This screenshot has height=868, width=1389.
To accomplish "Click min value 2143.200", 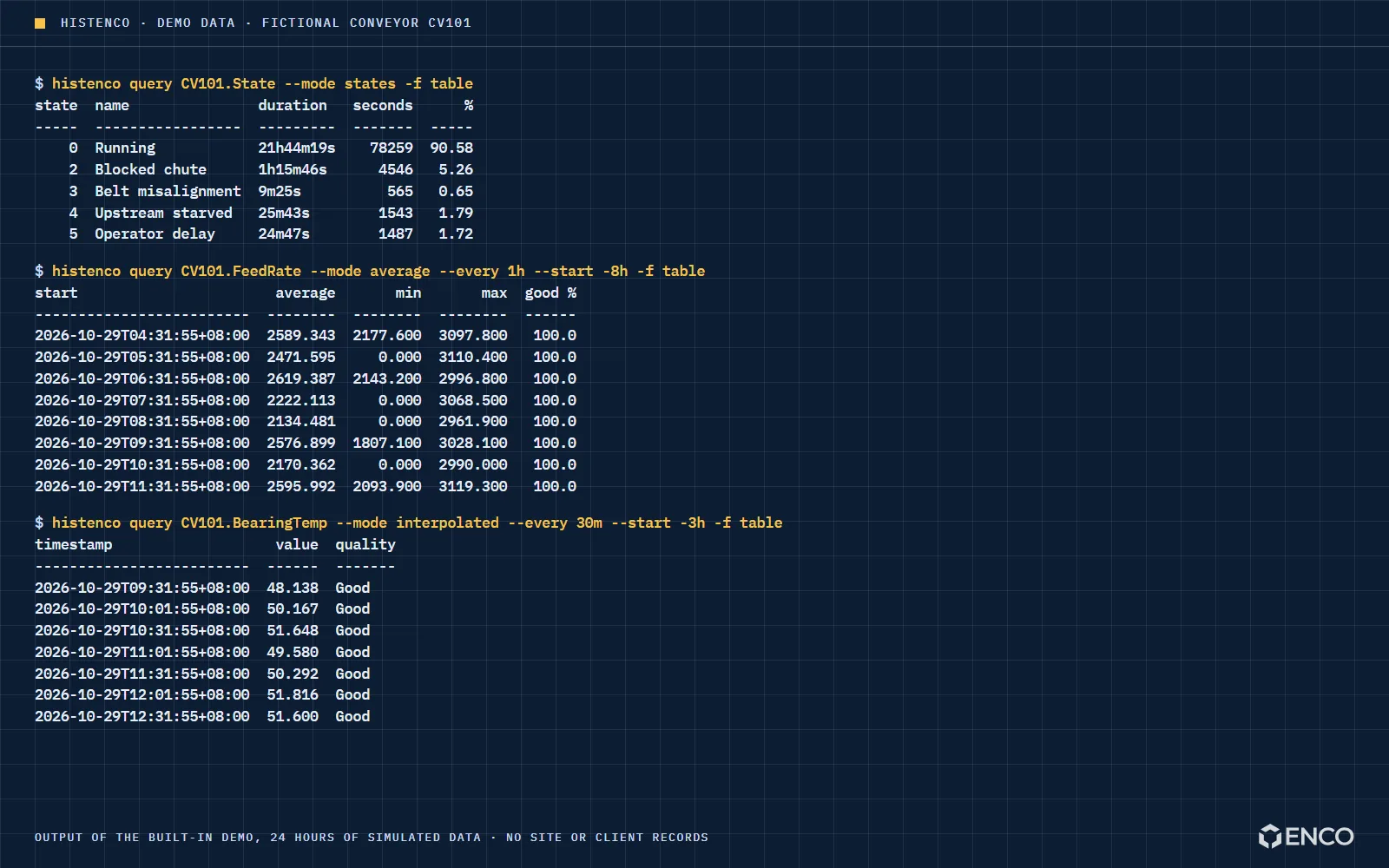I will (387, 378).
